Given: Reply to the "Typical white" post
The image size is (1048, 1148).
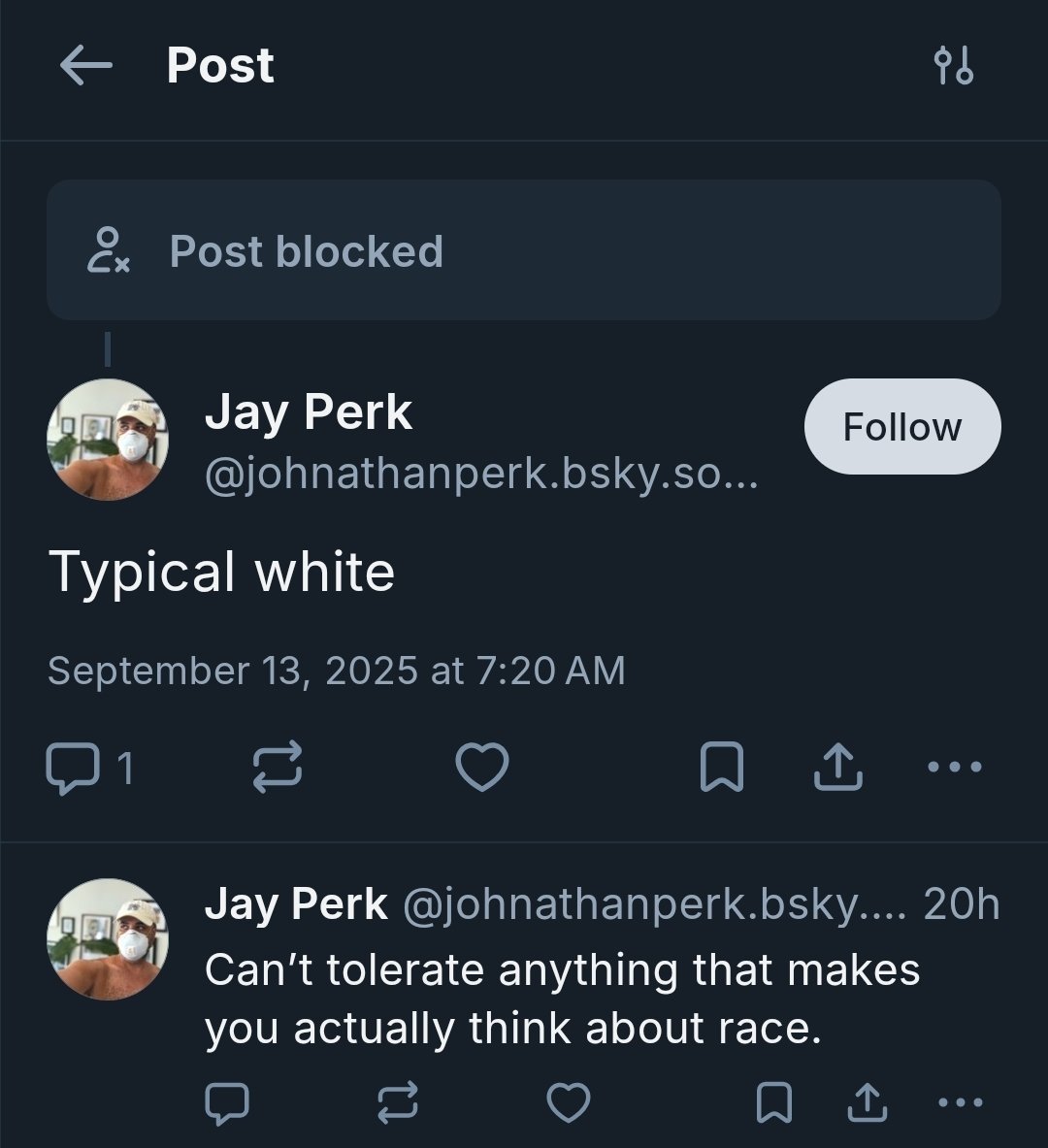Looking at the screenshot, I should (73, 768).
